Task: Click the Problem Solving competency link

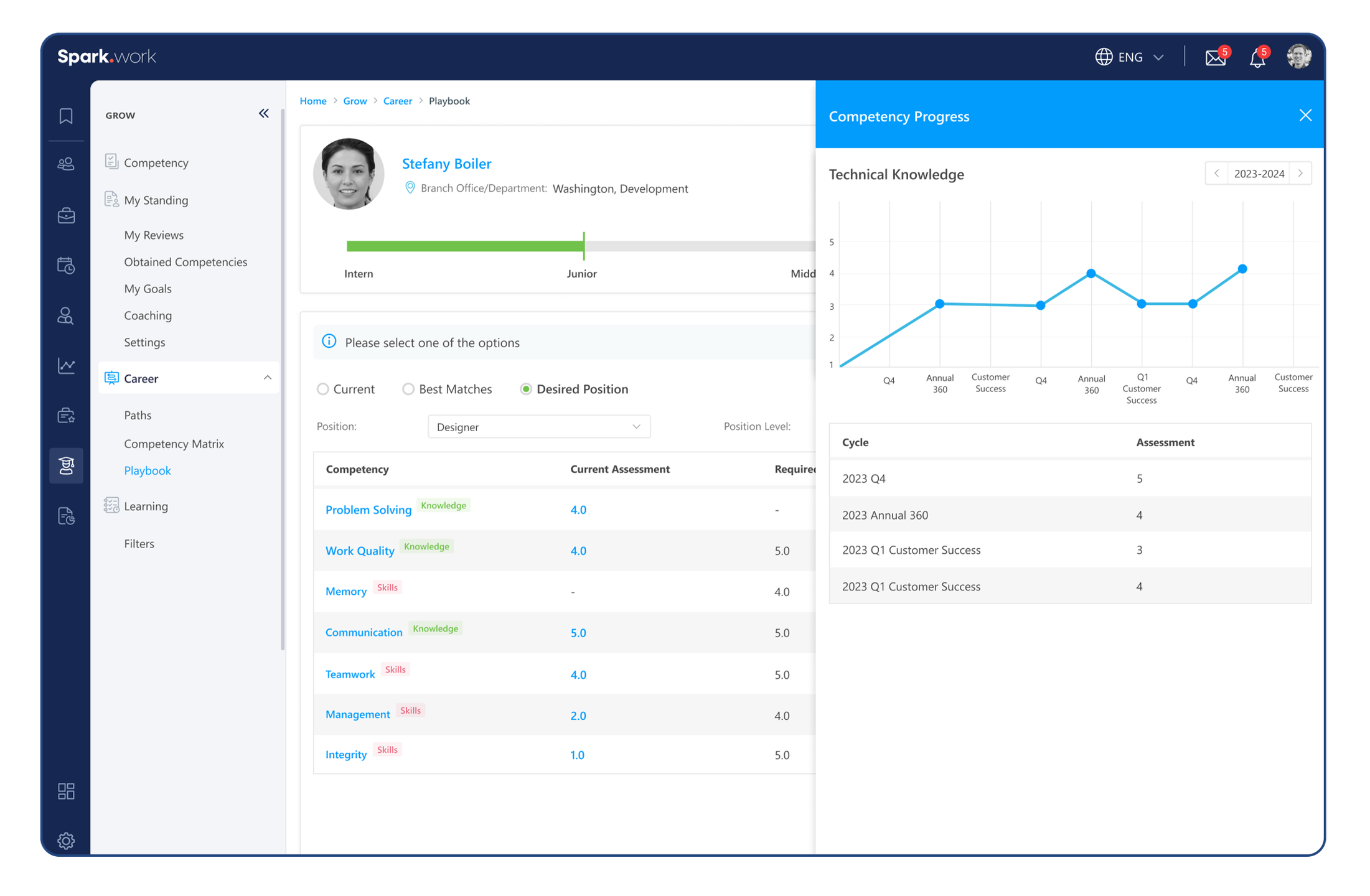Action: 368,510
